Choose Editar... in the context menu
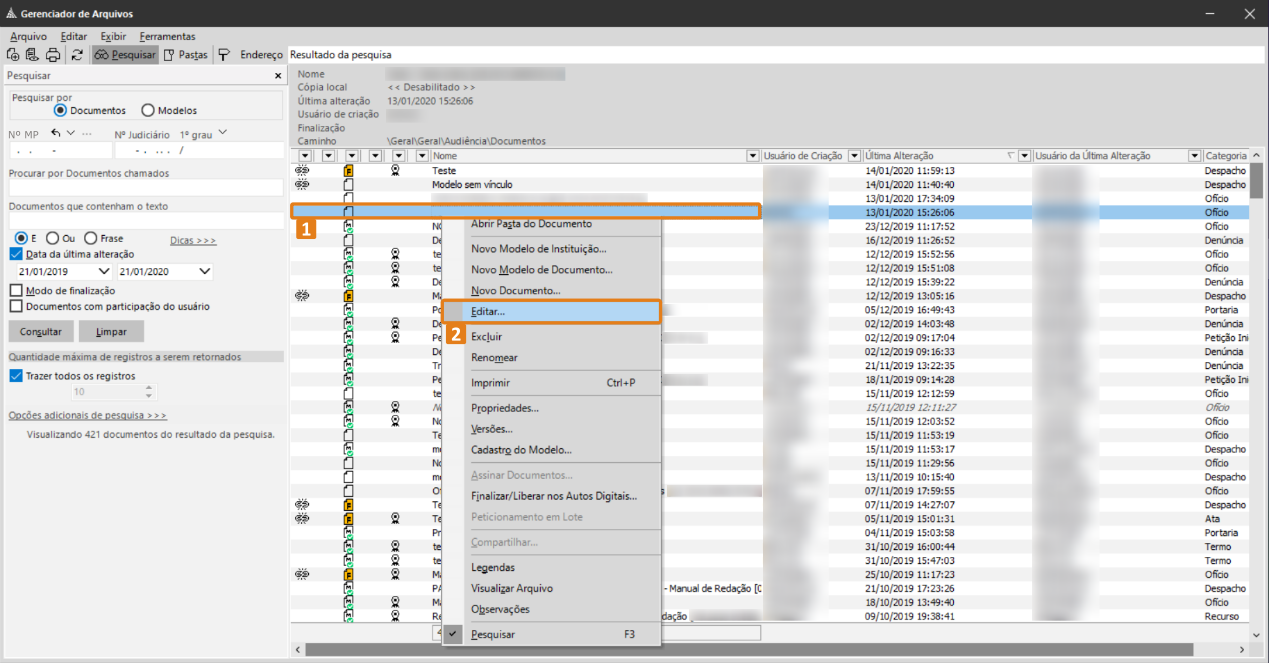Screen dimensions: 1269x663 tap(551, 312)
